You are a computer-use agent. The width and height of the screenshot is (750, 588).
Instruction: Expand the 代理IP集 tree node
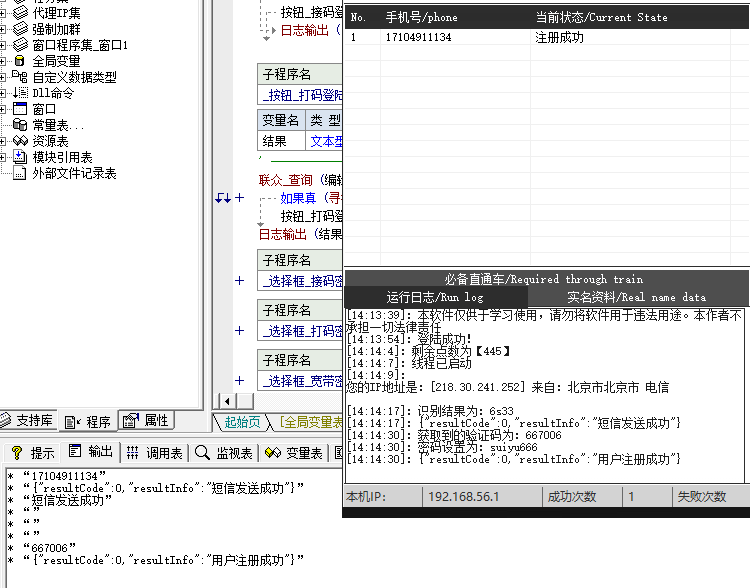(2, 13)
